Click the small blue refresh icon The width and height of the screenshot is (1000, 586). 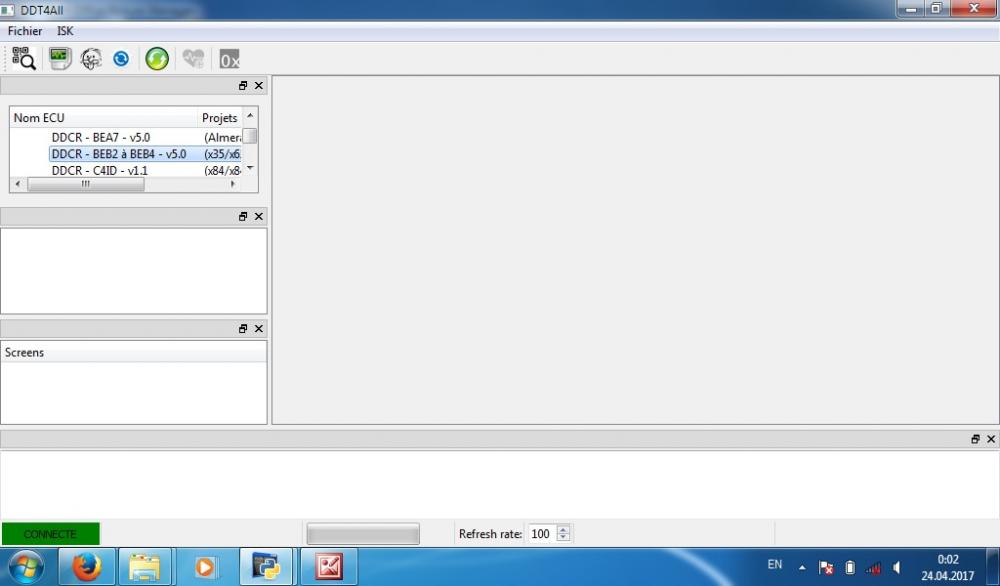pyautogui.click(x=121, y=59)
